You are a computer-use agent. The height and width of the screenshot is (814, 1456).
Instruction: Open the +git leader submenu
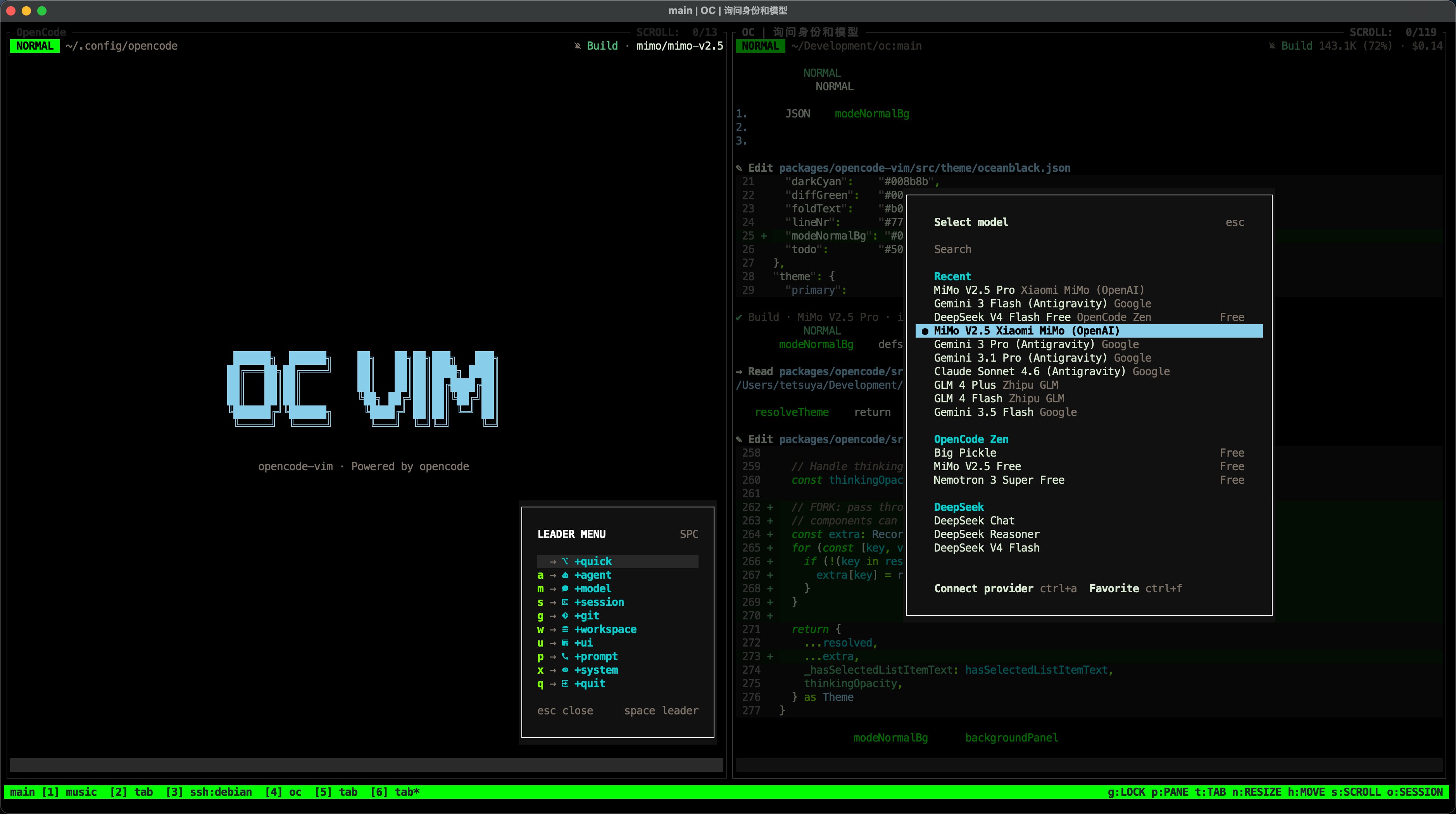pos(618,616)
